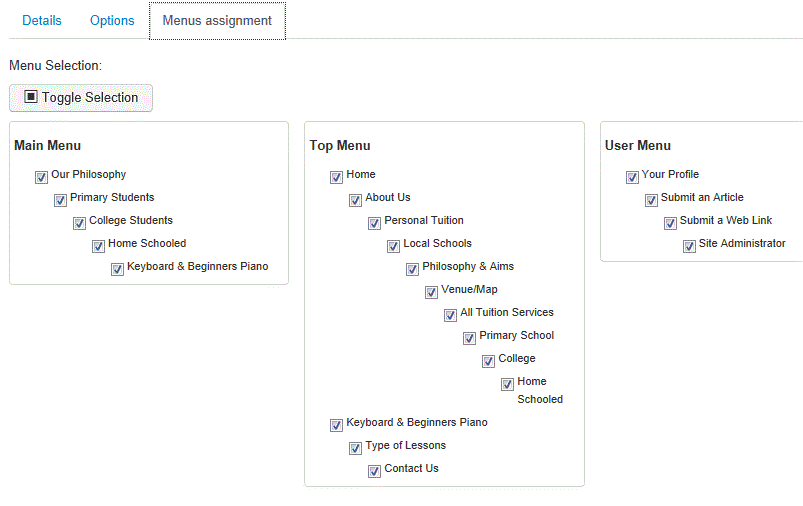Uncheck the Contact Us checkbox
Screen dimensions: 803x506
pos(374,471)
